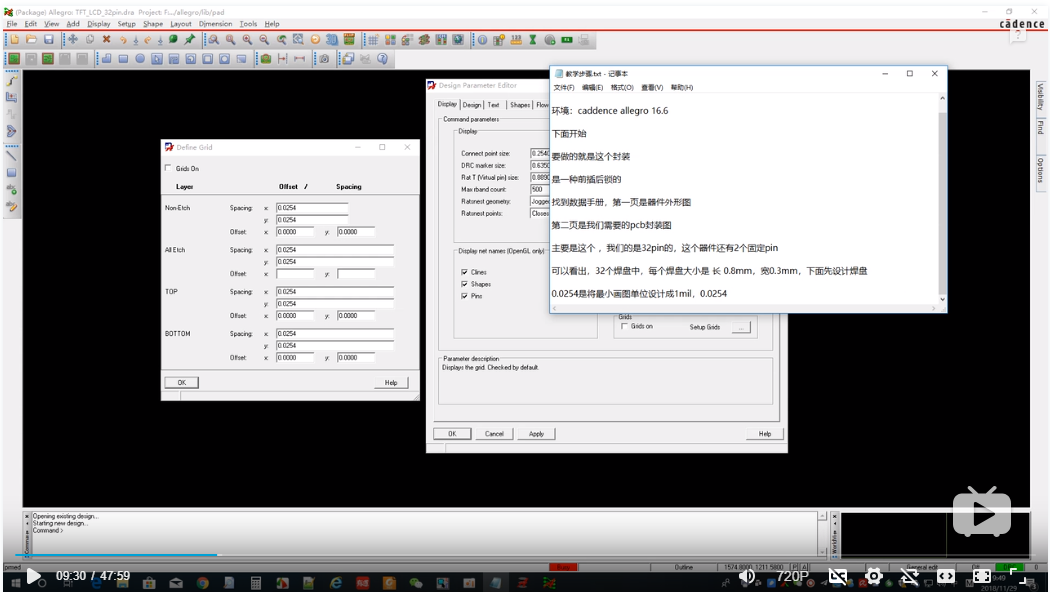The height and width of the screenshot is (592, 1050).
Task: Switch to the Text tab
Action: pos(494,104)
